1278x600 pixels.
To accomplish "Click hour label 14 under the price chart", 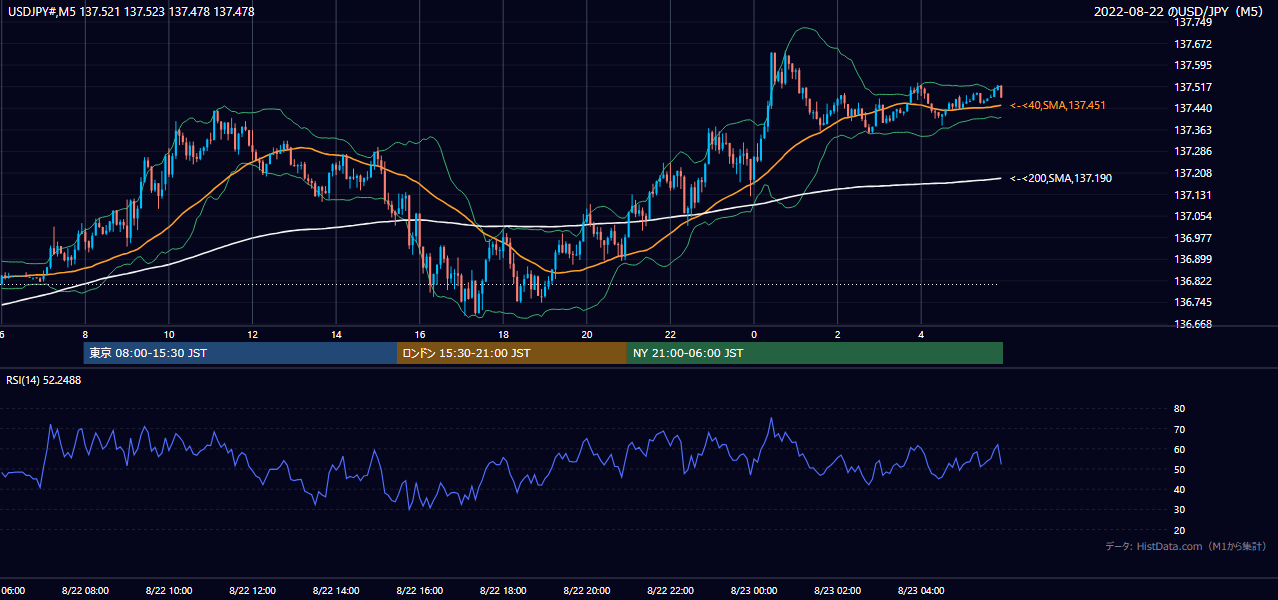I will (336, 334).
